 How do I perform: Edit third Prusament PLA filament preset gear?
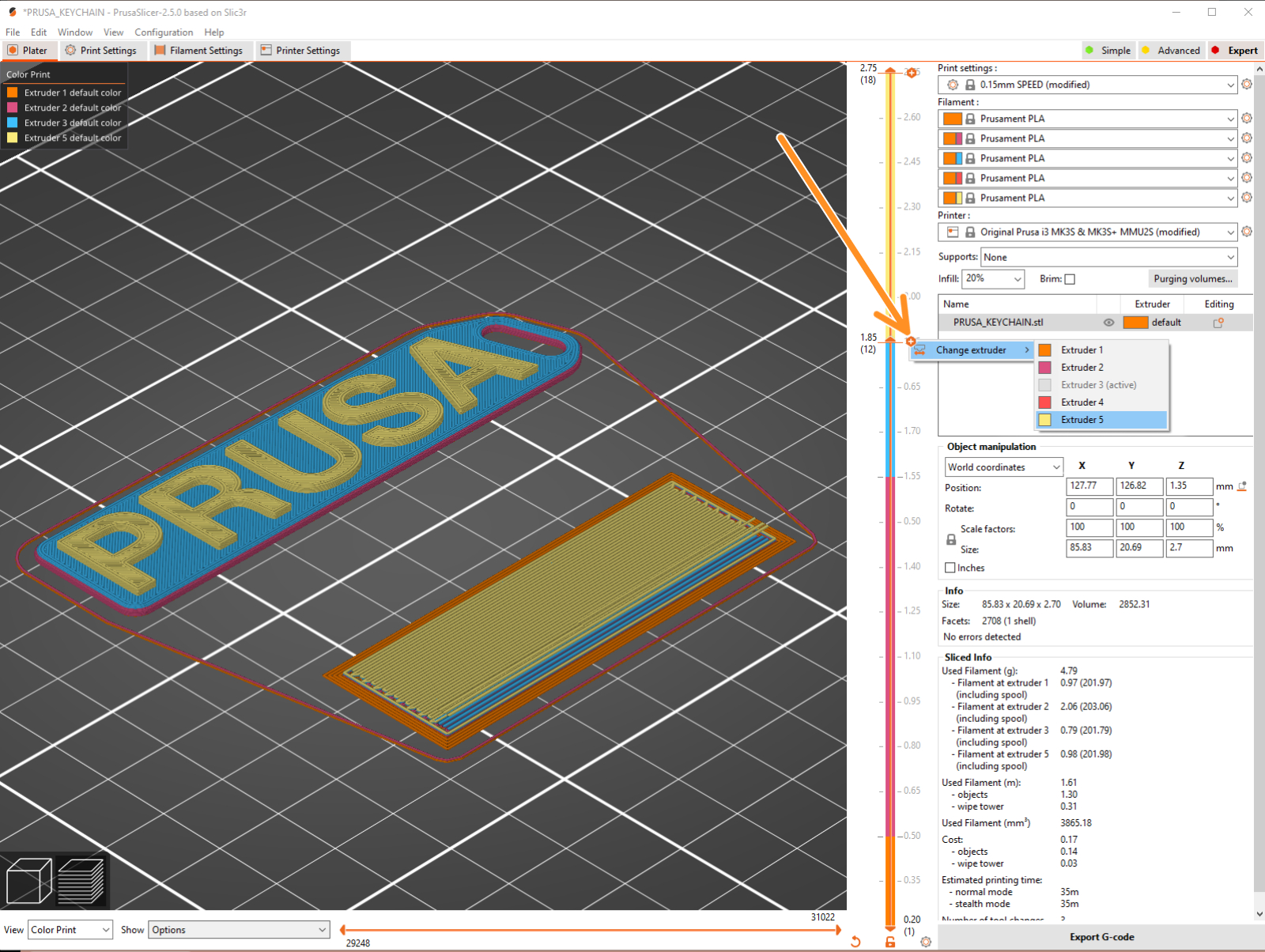click(1247, 158)
